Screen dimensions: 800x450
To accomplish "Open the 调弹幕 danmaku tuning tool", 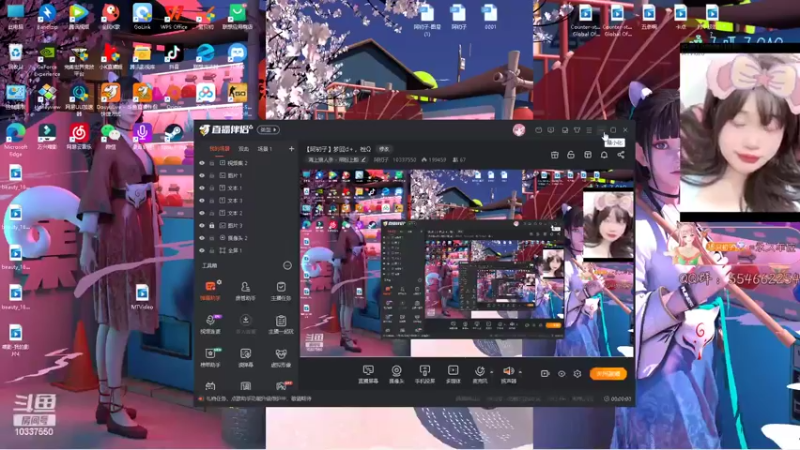I will tap(245, 358).
